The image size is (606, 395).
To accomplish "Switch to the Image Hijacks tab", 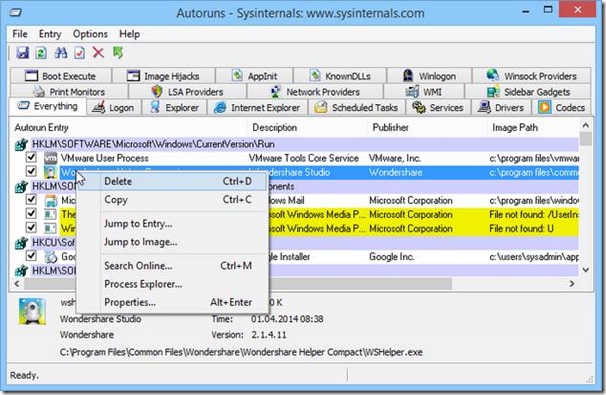I will point(163,76).
